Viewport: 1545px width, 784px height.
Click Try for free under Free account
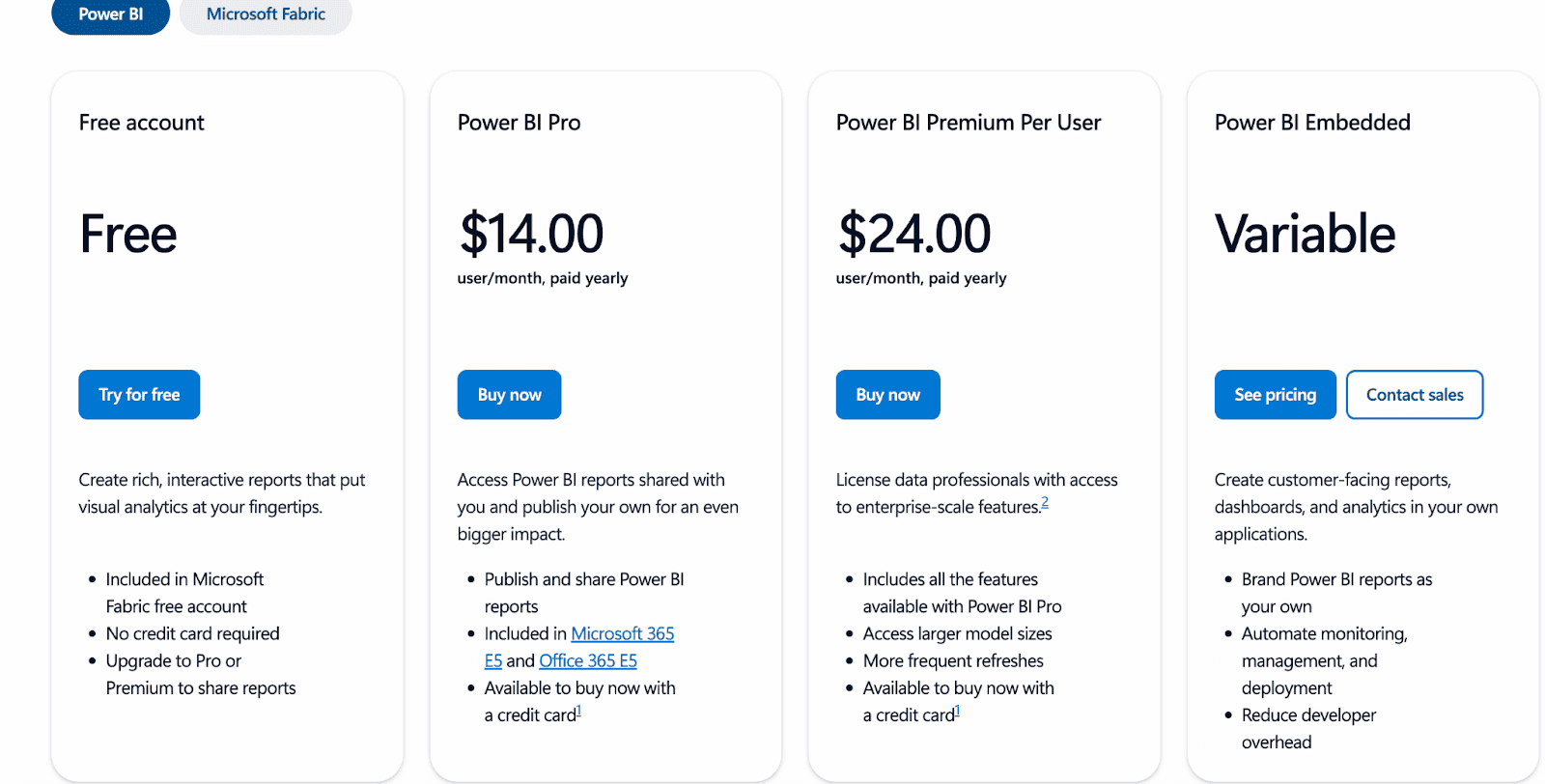coord(138,394)
